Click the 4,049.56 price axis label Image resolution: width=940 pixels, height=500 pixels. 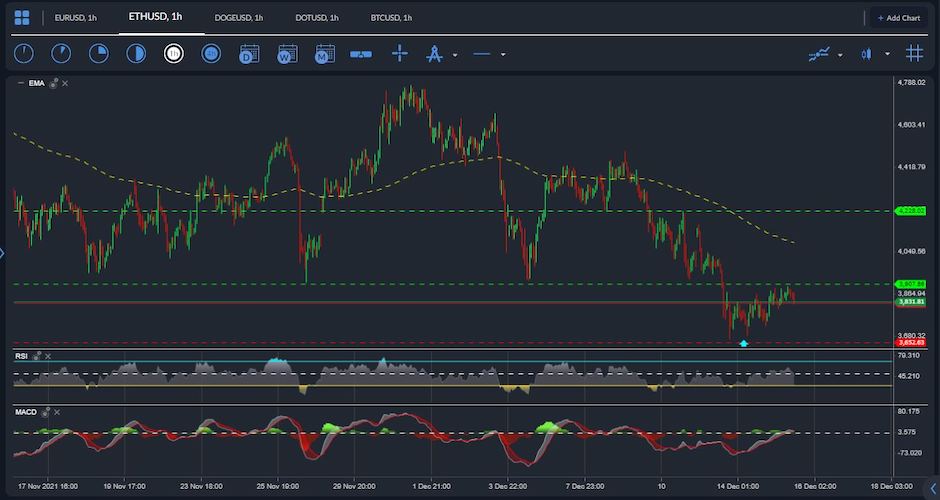pos(911,252)
